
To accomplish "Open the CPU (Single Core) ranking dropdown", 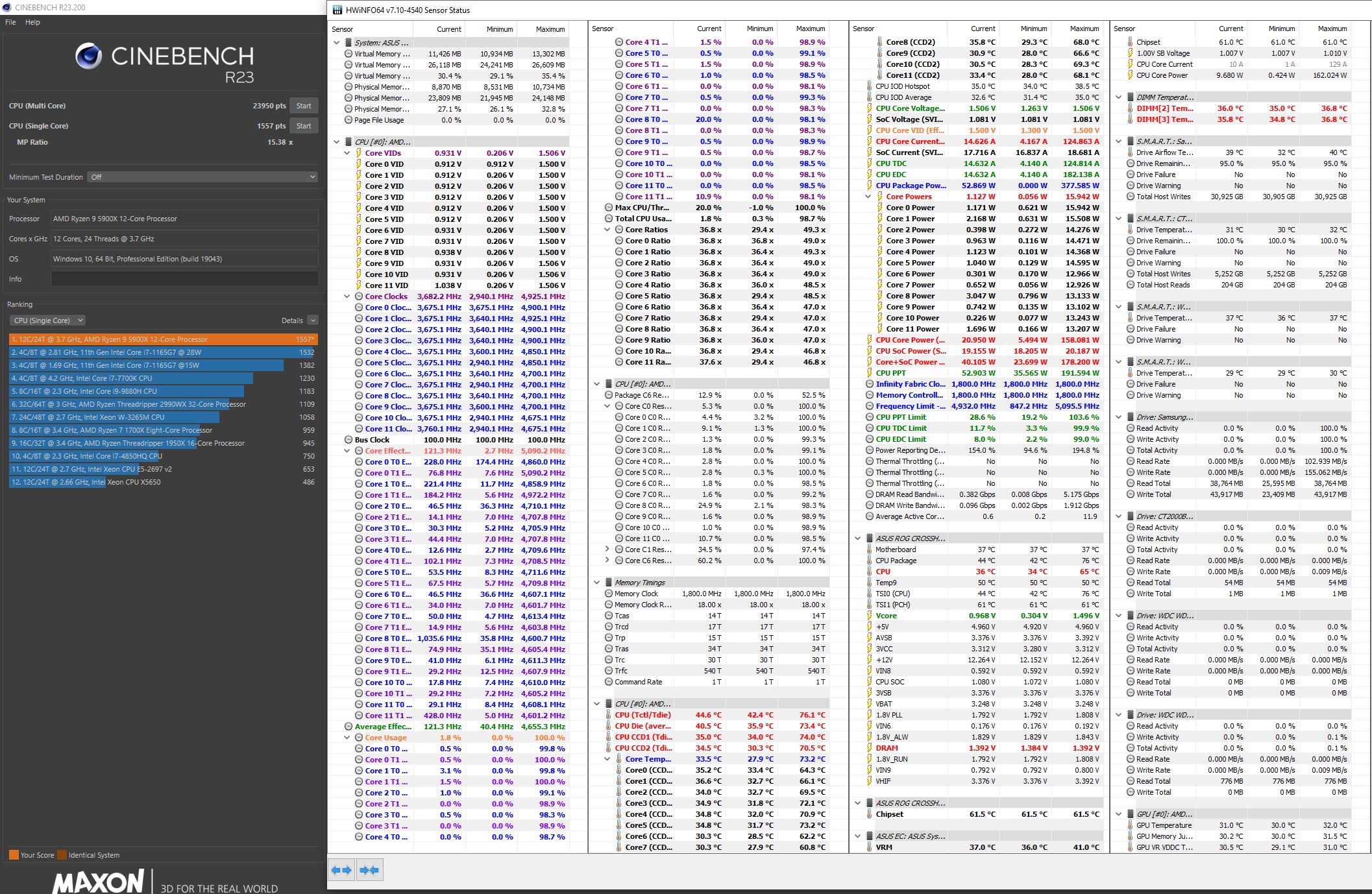I will [x=48, y=320].
